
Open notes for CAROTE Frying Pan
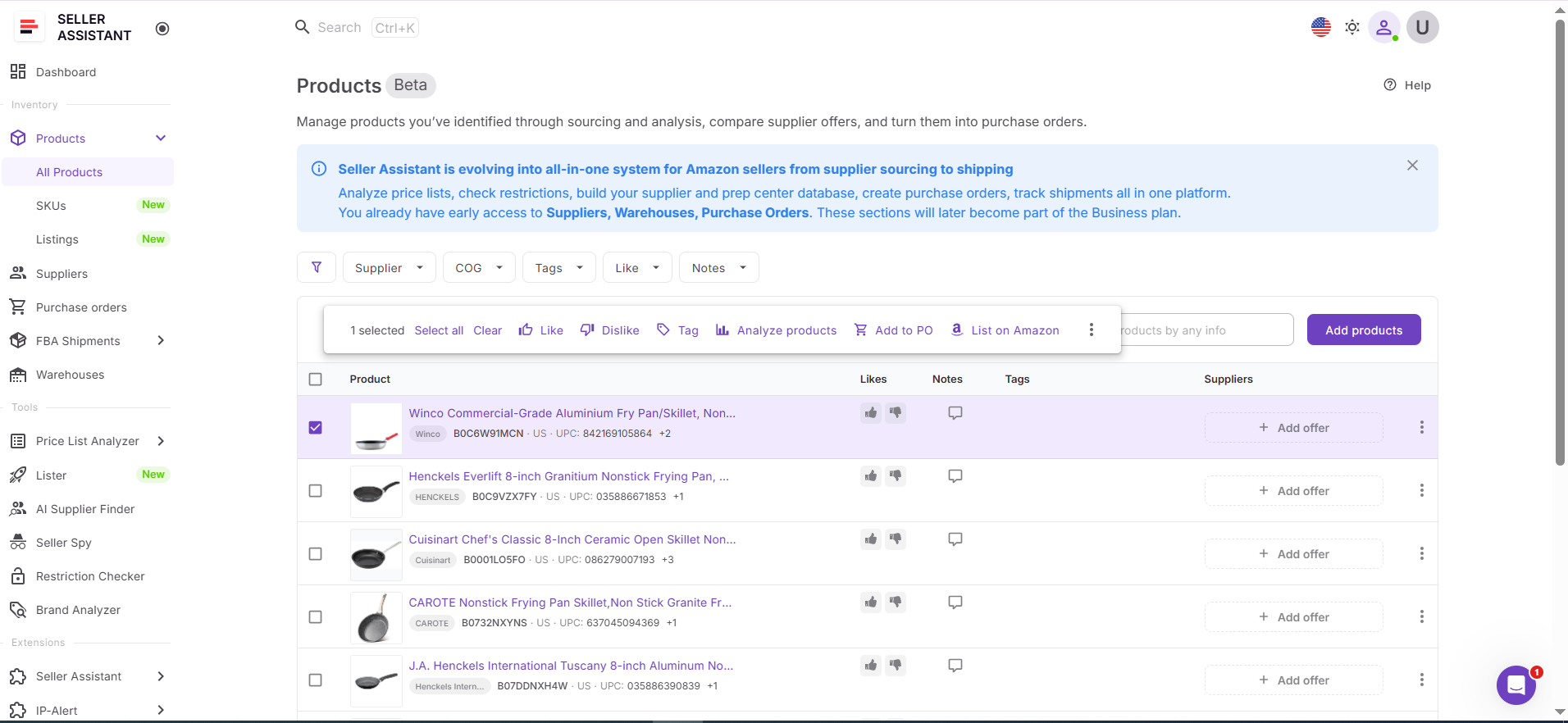tap(955, 602)
